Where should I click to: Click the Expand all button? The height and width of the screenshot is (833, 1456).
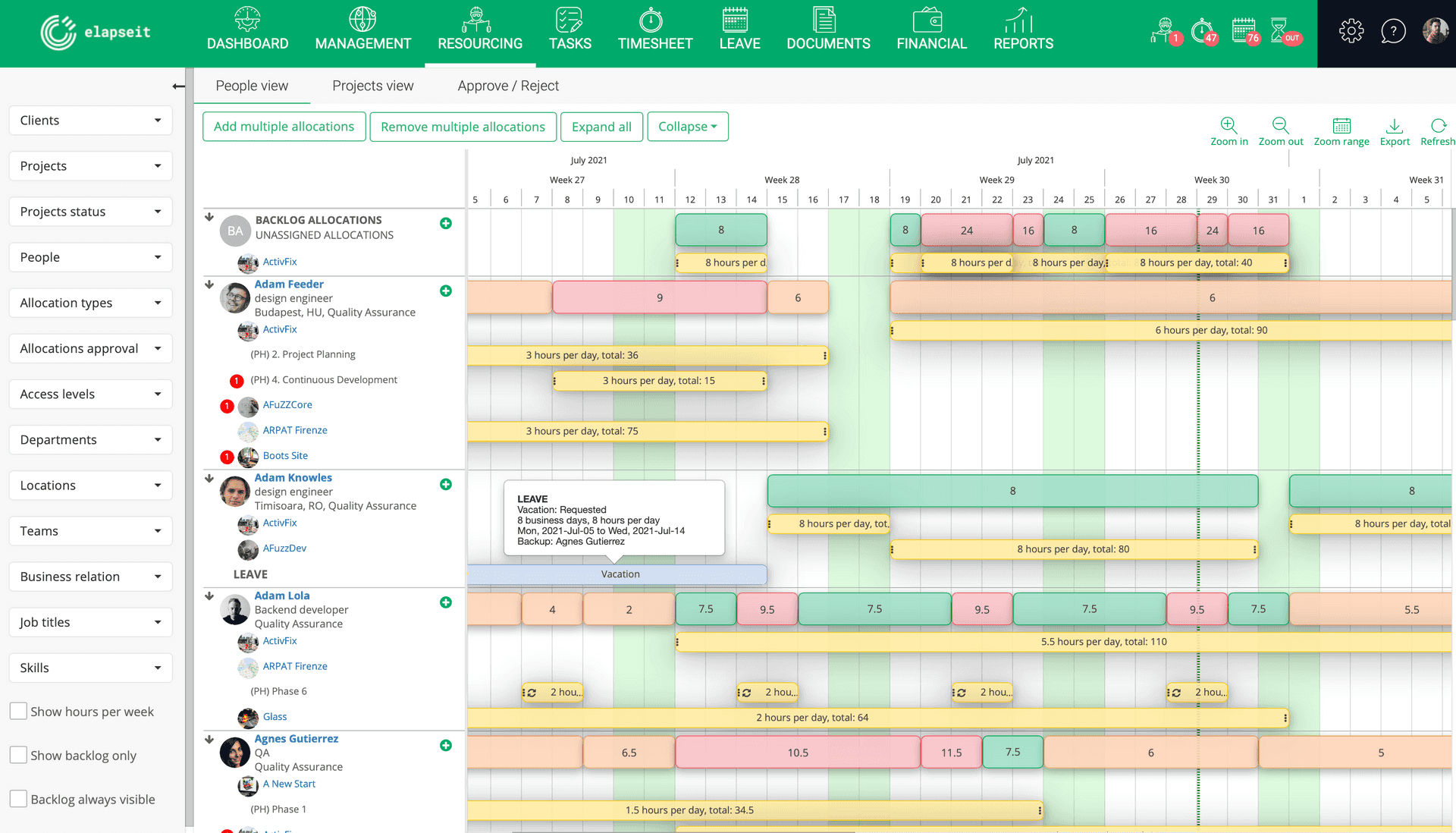pos(601,126)
